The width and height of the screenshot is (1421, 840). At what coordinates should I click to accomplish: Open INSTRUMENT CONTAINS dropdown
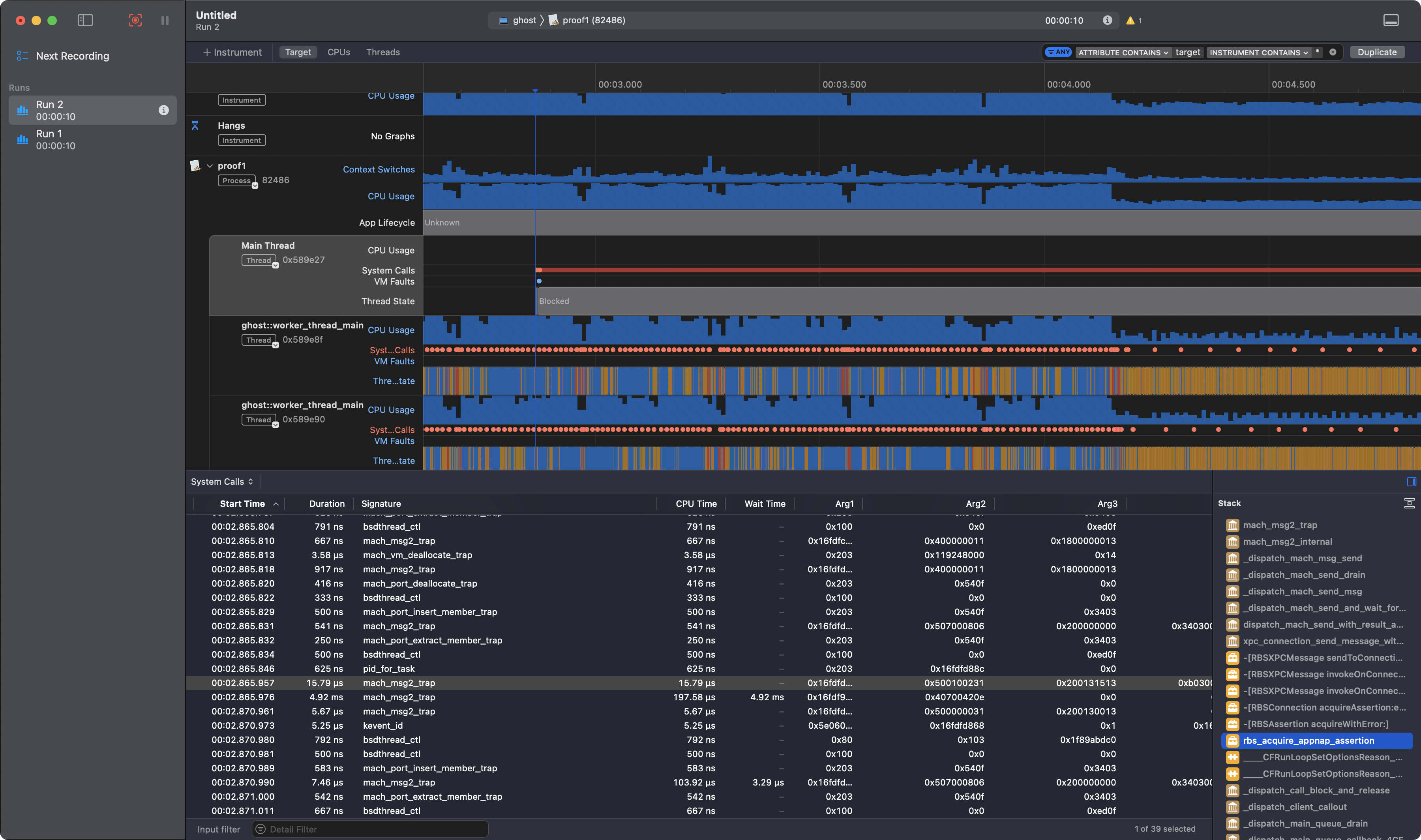(x=1258, y=52)
